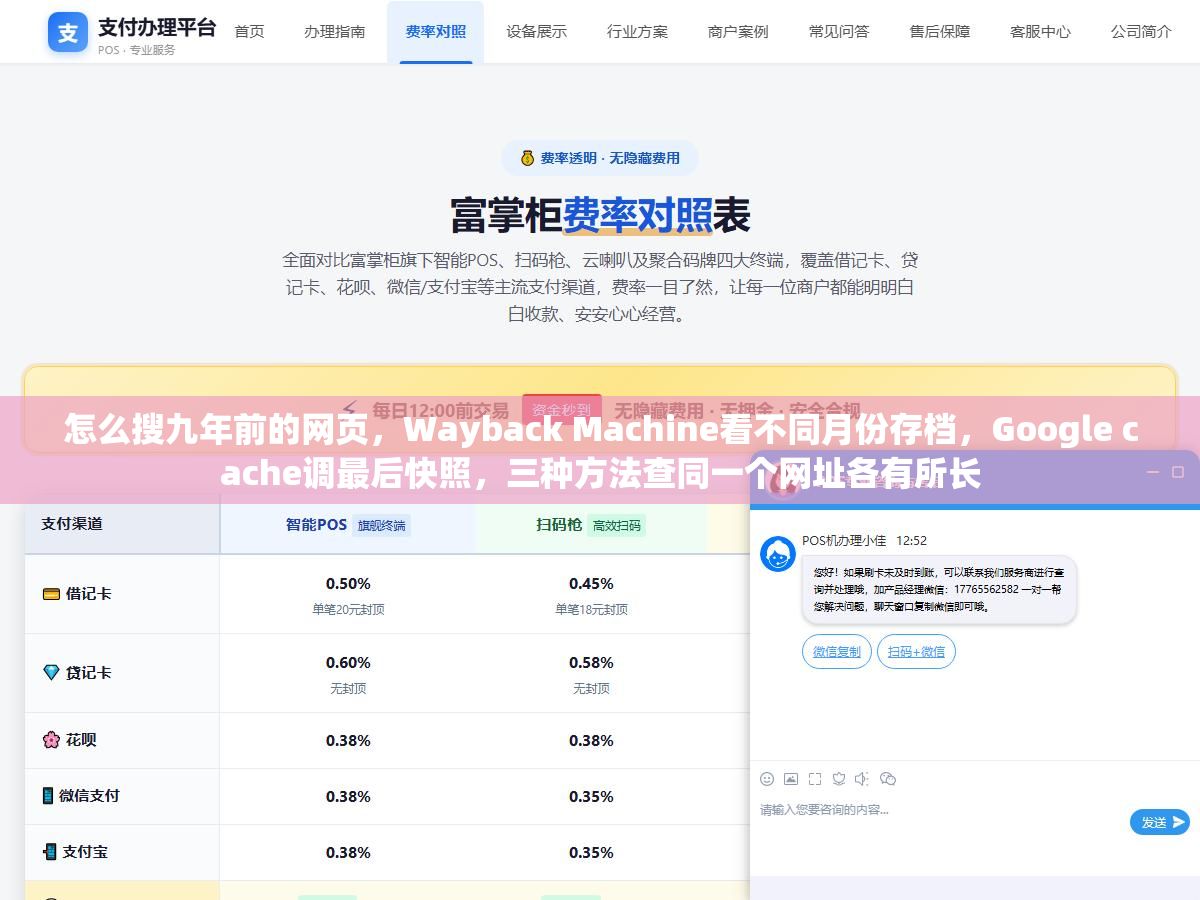1200x900 pixels.
Task: Click the 花呗 智能POS 0.38% cell
Action: tap(348, 741)
